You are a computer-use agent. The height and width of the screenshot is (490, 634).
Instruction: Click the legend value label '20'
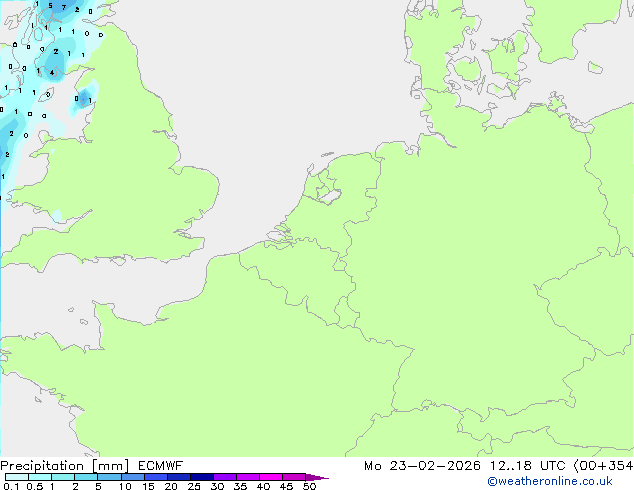tap(171, 486)
